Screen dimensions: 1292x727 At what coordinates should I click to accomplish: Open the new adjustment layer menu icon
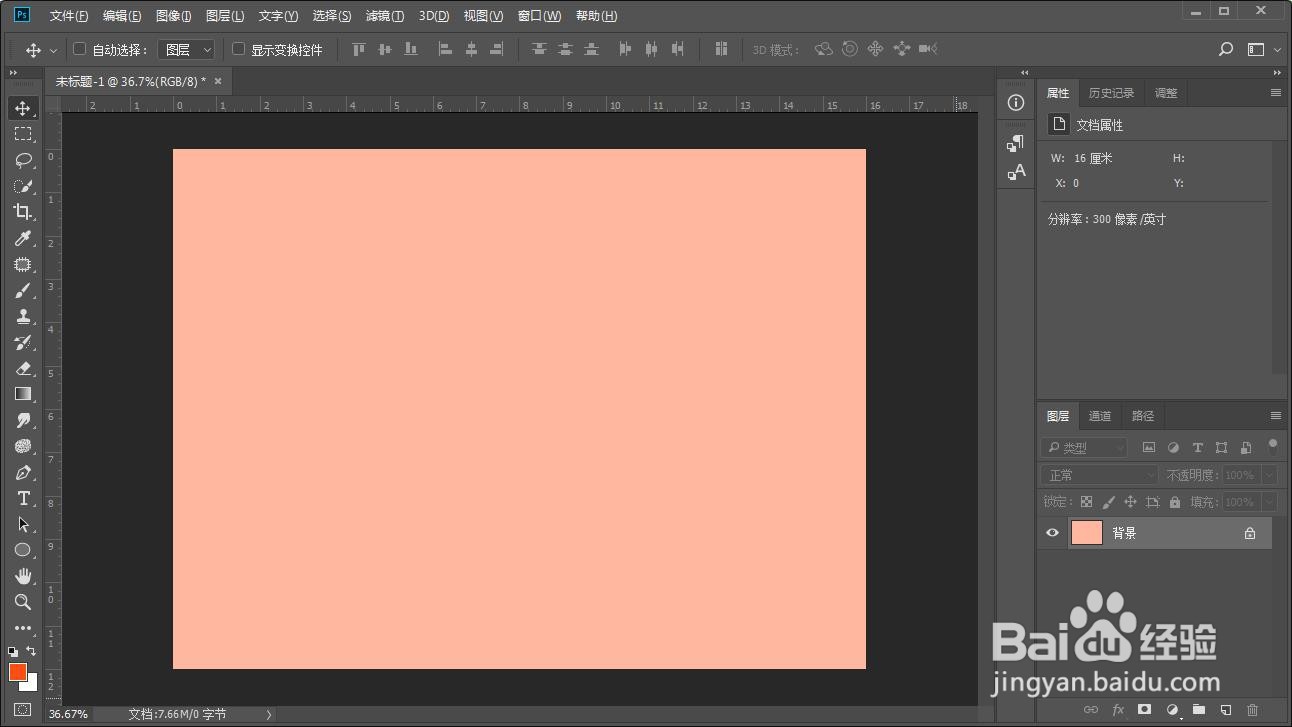(1172, 710)
